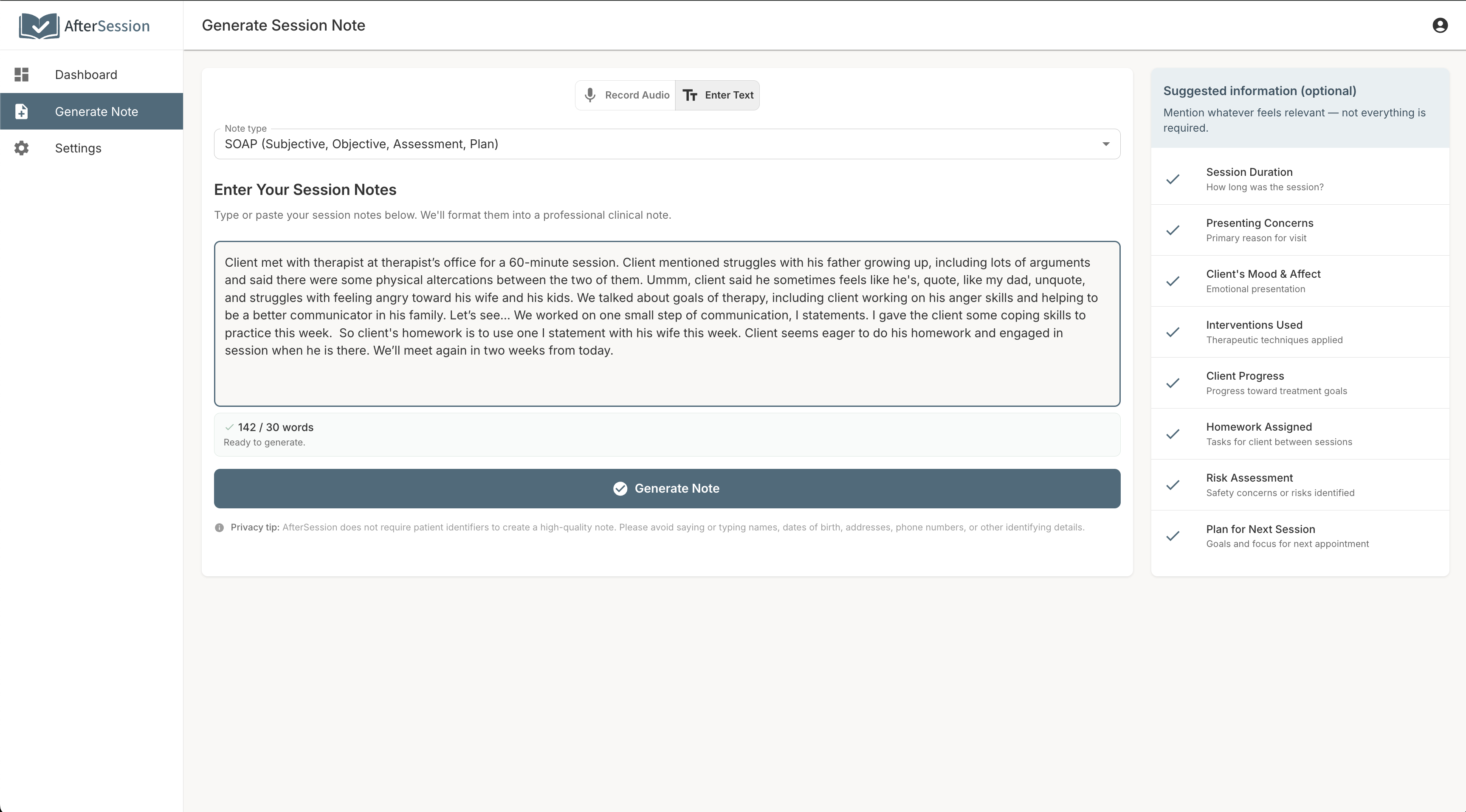Click the dropdown arrow on SOAP selector

point(1106,144)
